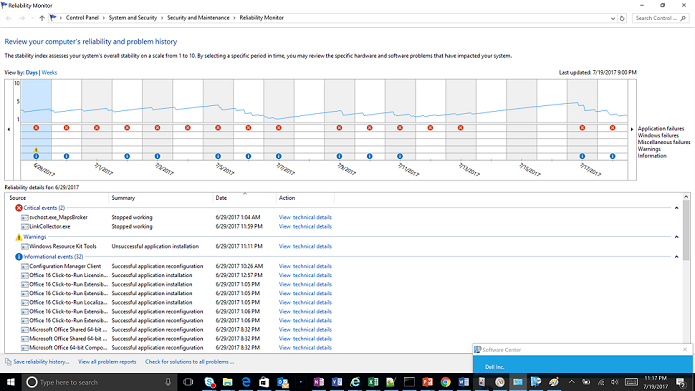Navigate to Security and Maintenance breadcrumb
695x391 pixels.
coord(198,18)
